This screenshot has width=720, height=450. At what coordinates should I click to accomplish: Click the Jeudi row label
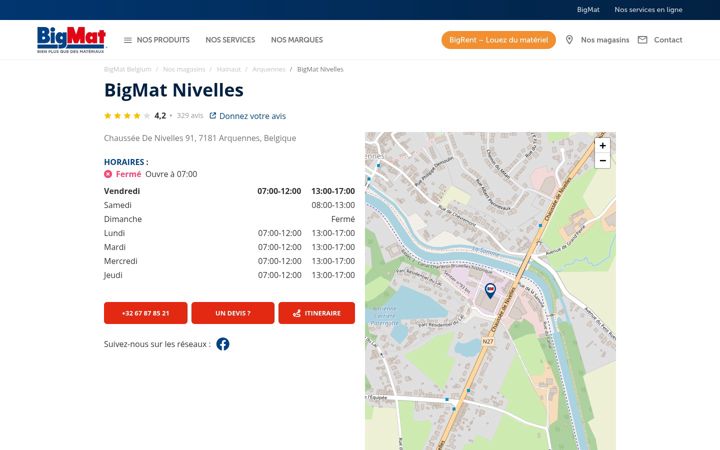[113, 275]
